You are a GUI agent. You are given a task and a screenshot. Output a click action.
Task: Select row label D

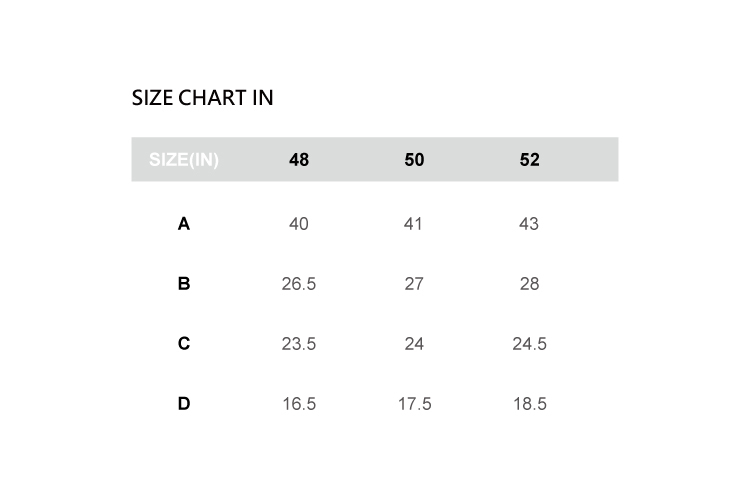click(184, 404)
